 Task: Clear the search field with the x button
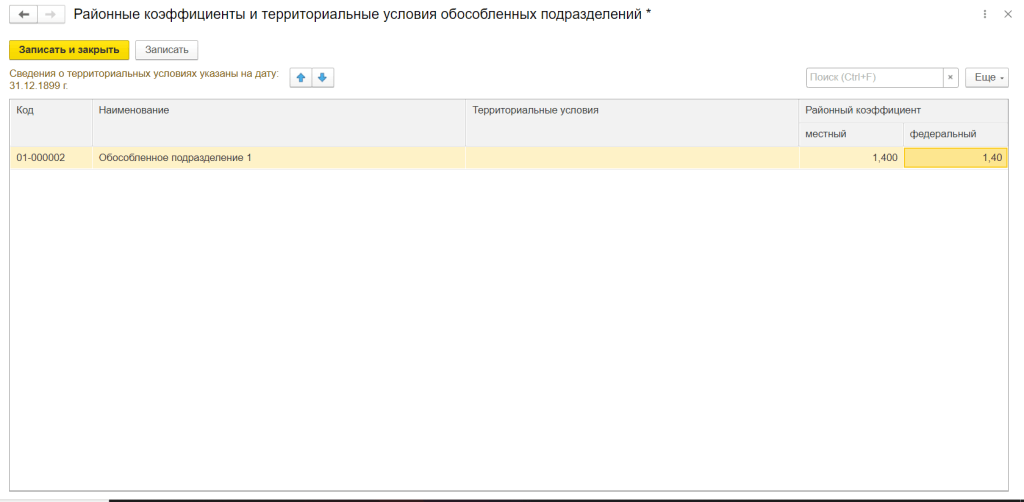pos(951,78)
